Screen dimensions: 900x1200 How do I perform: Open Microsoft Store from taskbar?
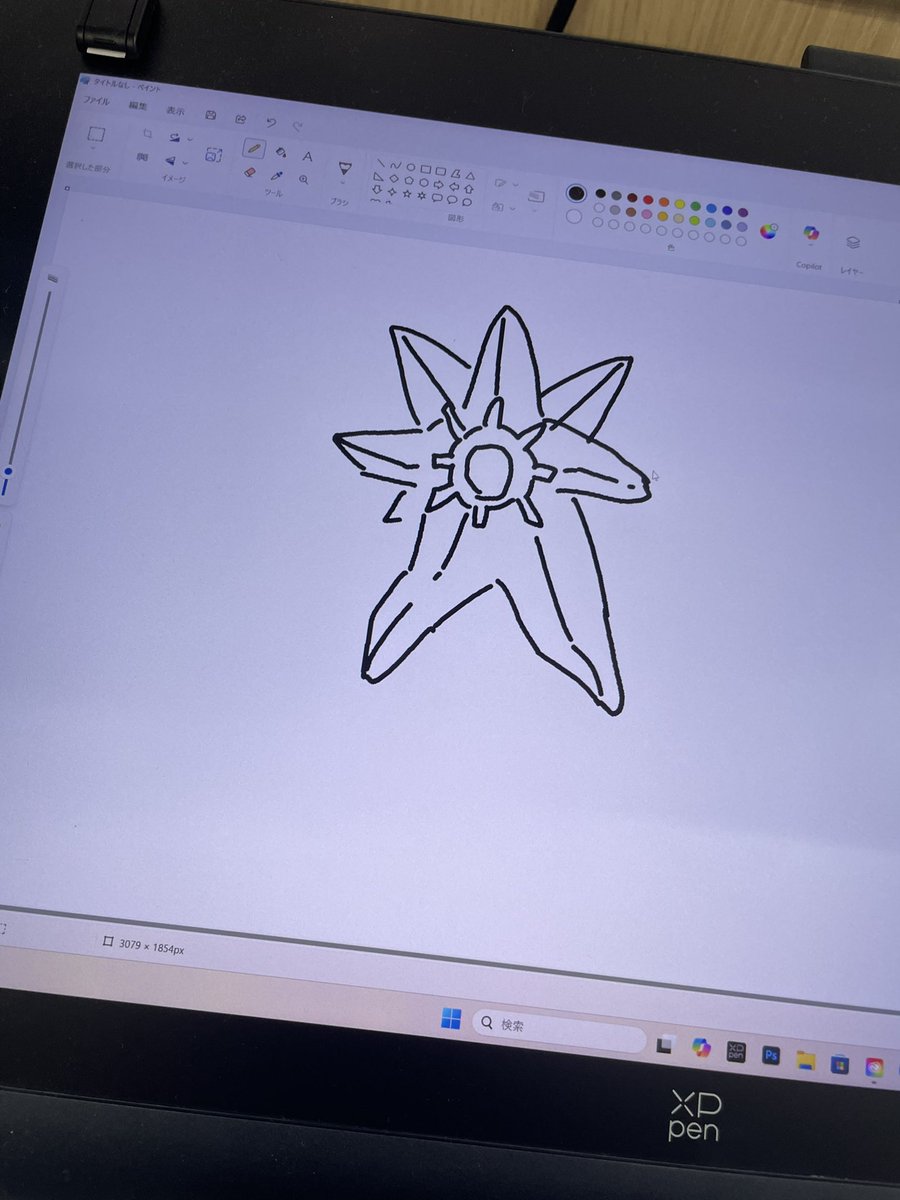point(840,1063)
